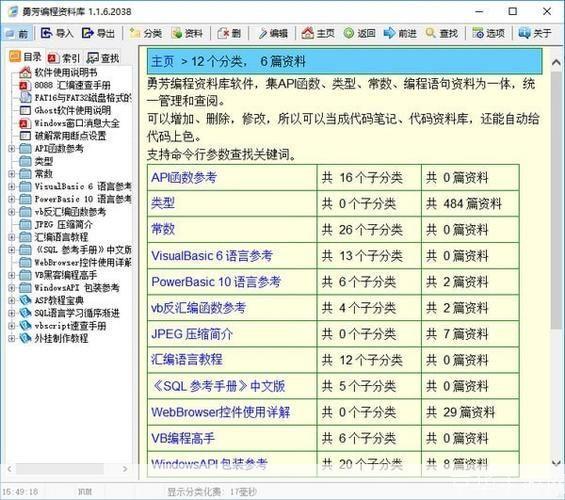The height and width of the screenshot is (500, 565).
Task: Open FAT16与FAT32 disk format document
Action: 83,98
